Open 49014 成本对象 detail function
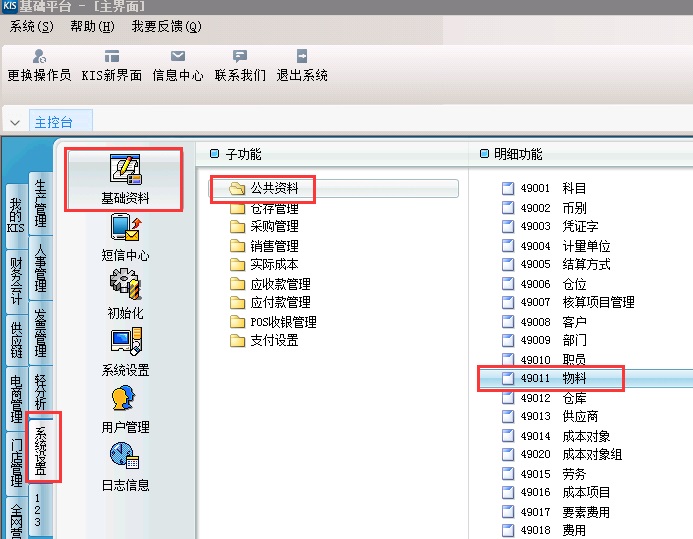Viewport: 693px width, 539px height. pos(556,436)
